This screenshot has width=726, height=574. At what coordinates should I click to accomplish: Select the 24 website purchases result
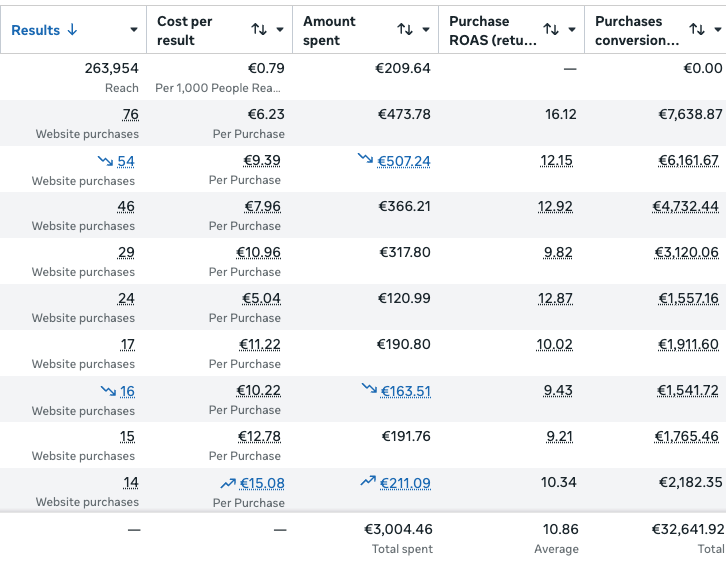[x=126, y=299]
